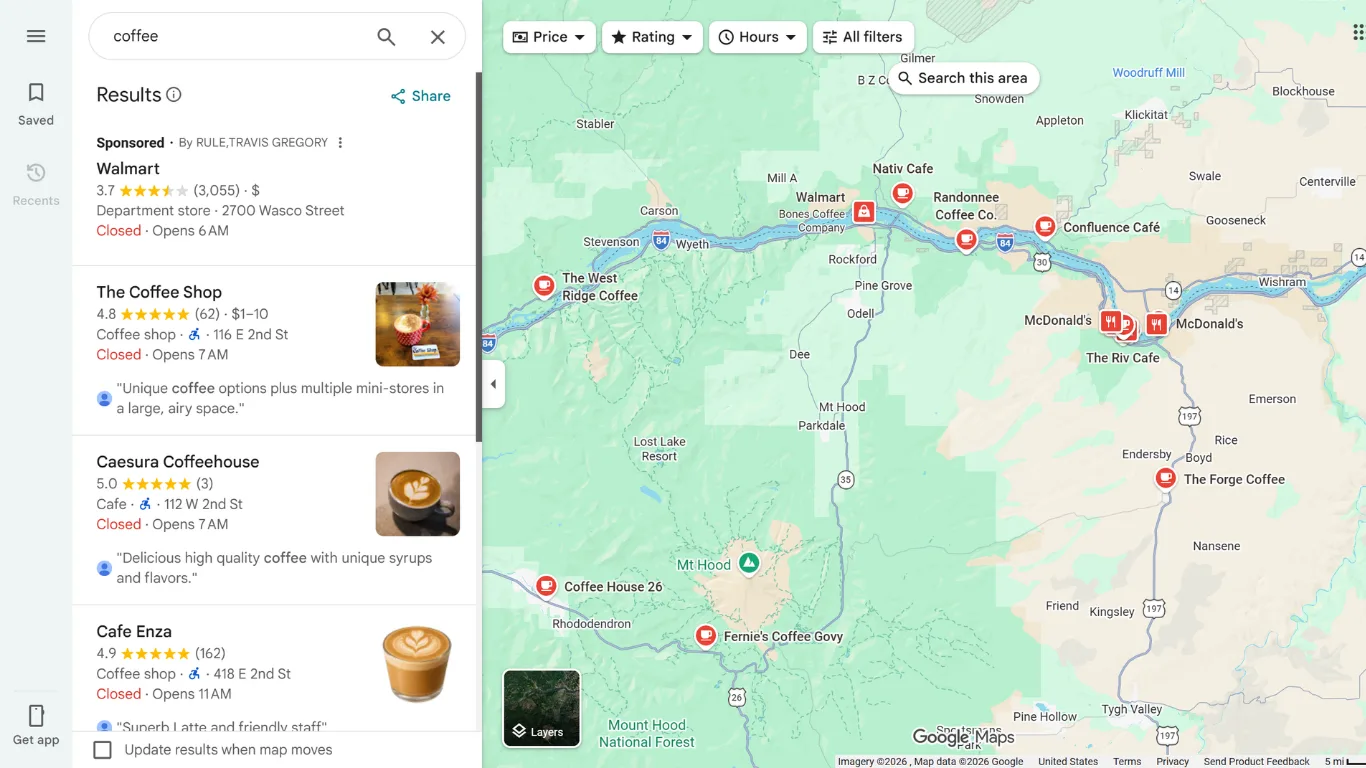Open the hamburger main menu

[36, 36]
